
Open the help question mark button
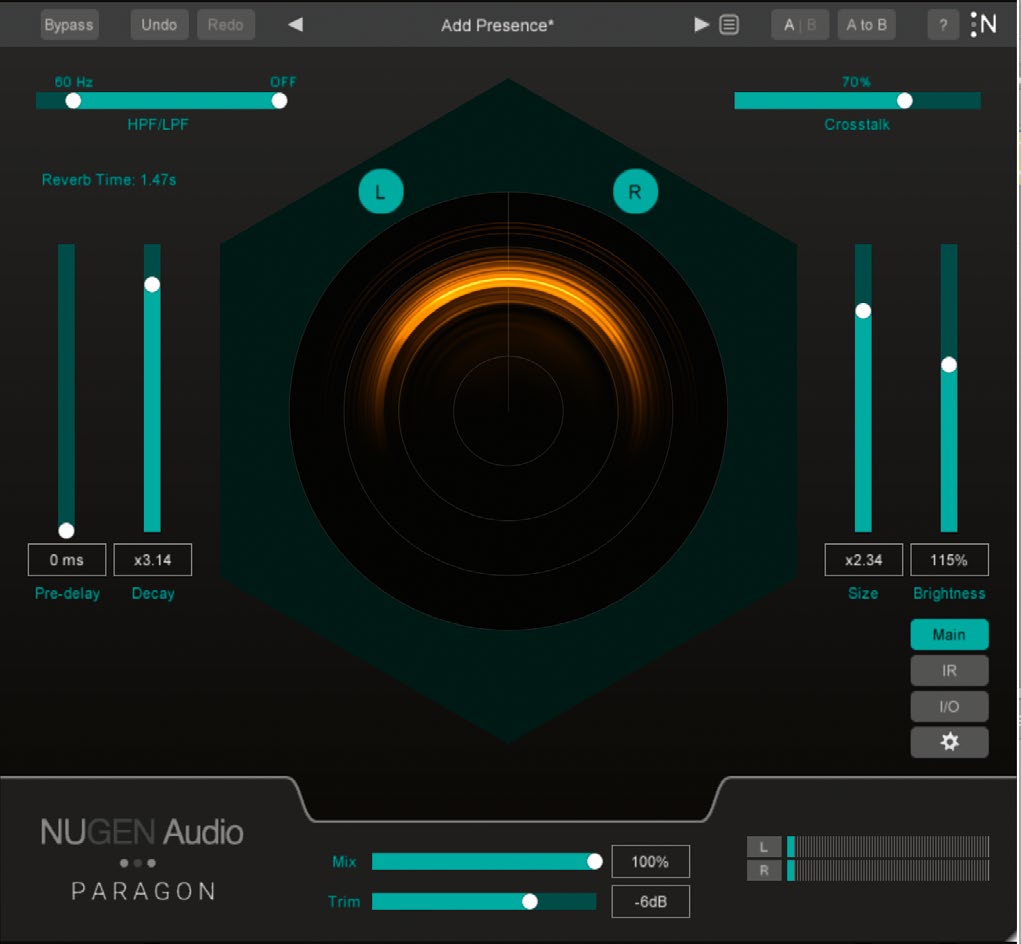(x=943, y=25)
